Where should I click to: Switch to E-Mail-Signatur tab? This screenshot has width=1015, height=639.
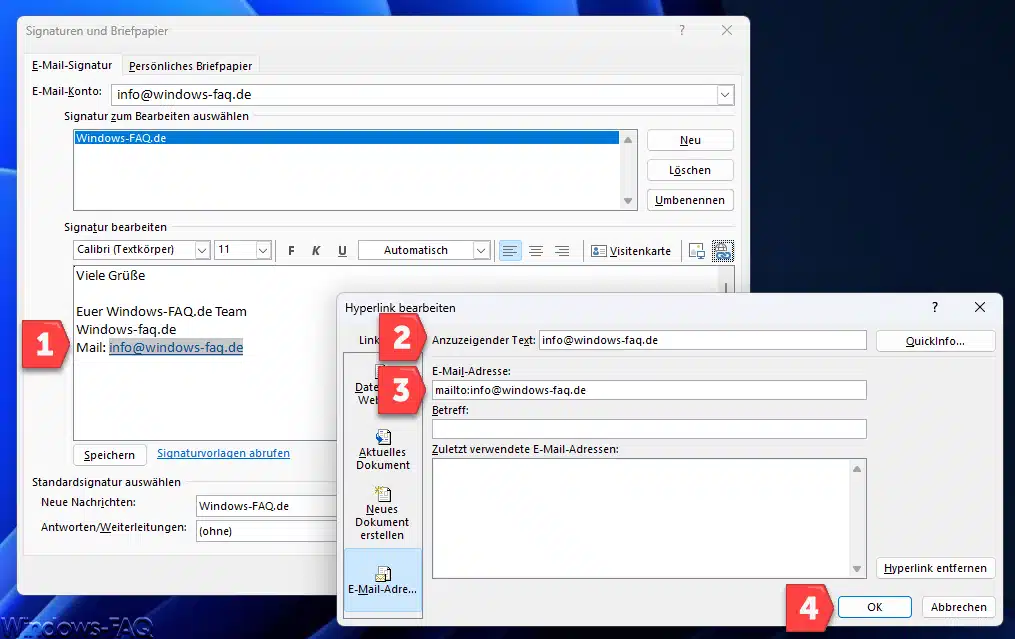coord(72,65)
